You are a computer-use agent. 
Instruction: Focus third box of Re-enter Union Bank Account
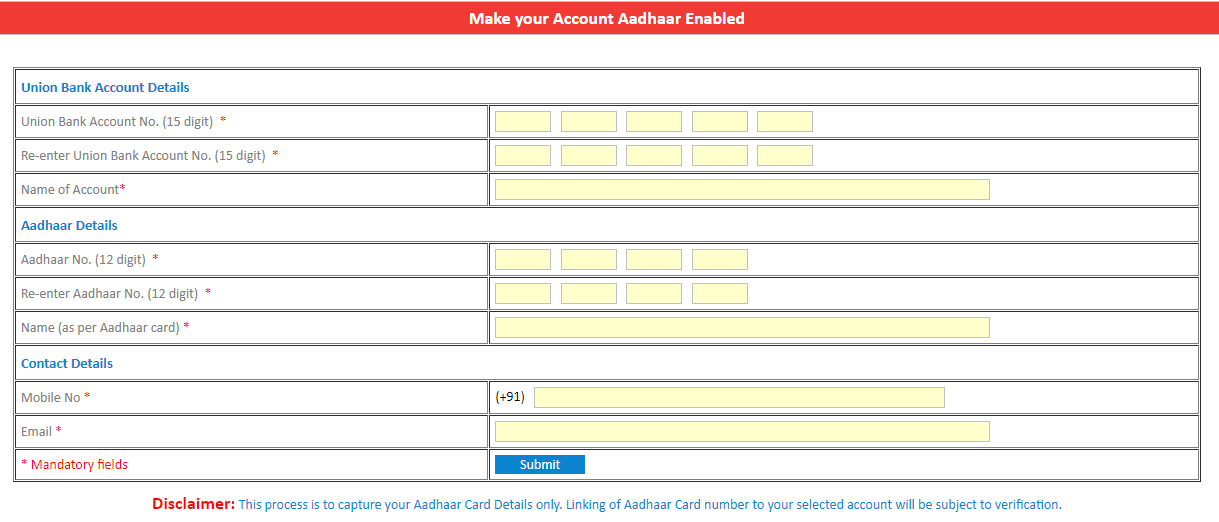(654, 156)
